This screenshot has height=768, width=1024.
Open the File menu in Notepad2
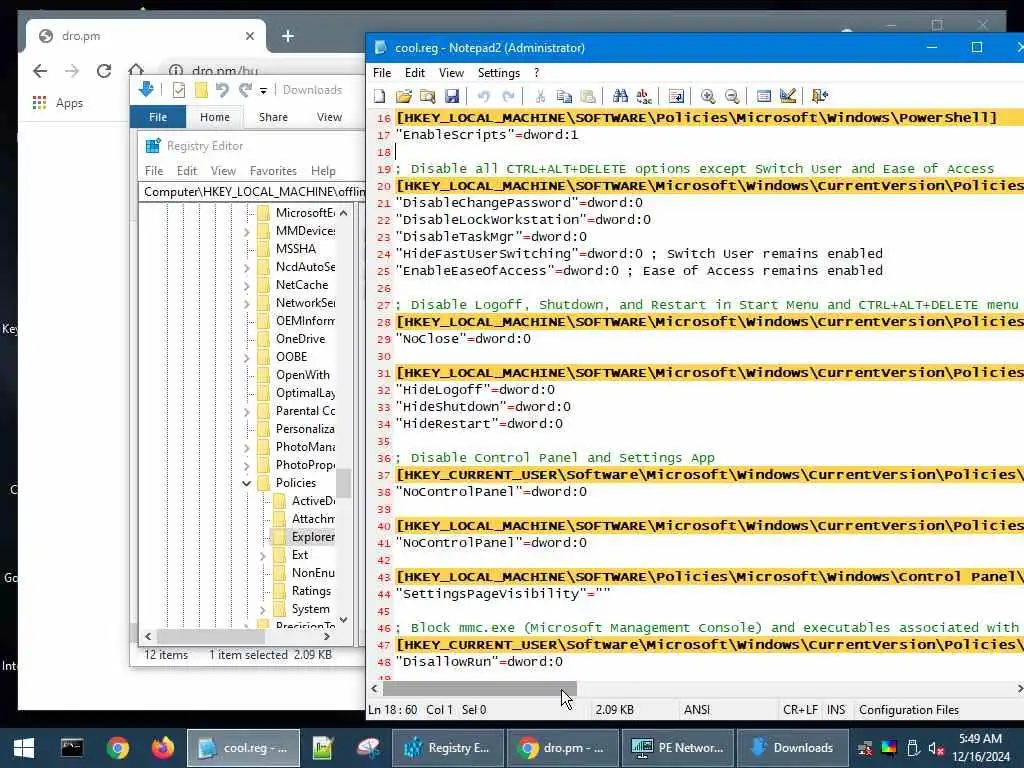(382, 72)
